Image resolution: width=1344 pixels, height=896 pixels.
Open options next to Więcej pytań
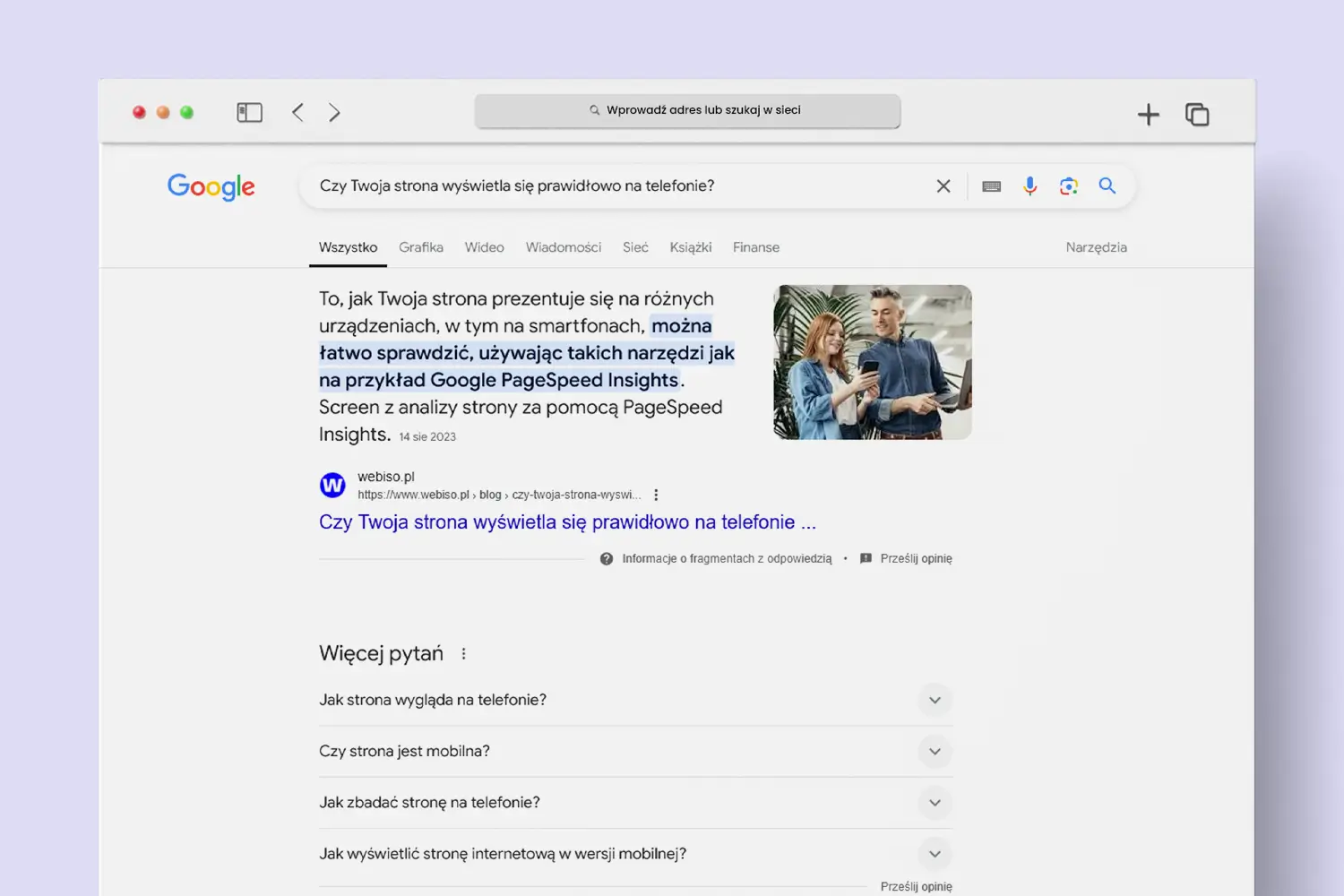pos(463,653)
